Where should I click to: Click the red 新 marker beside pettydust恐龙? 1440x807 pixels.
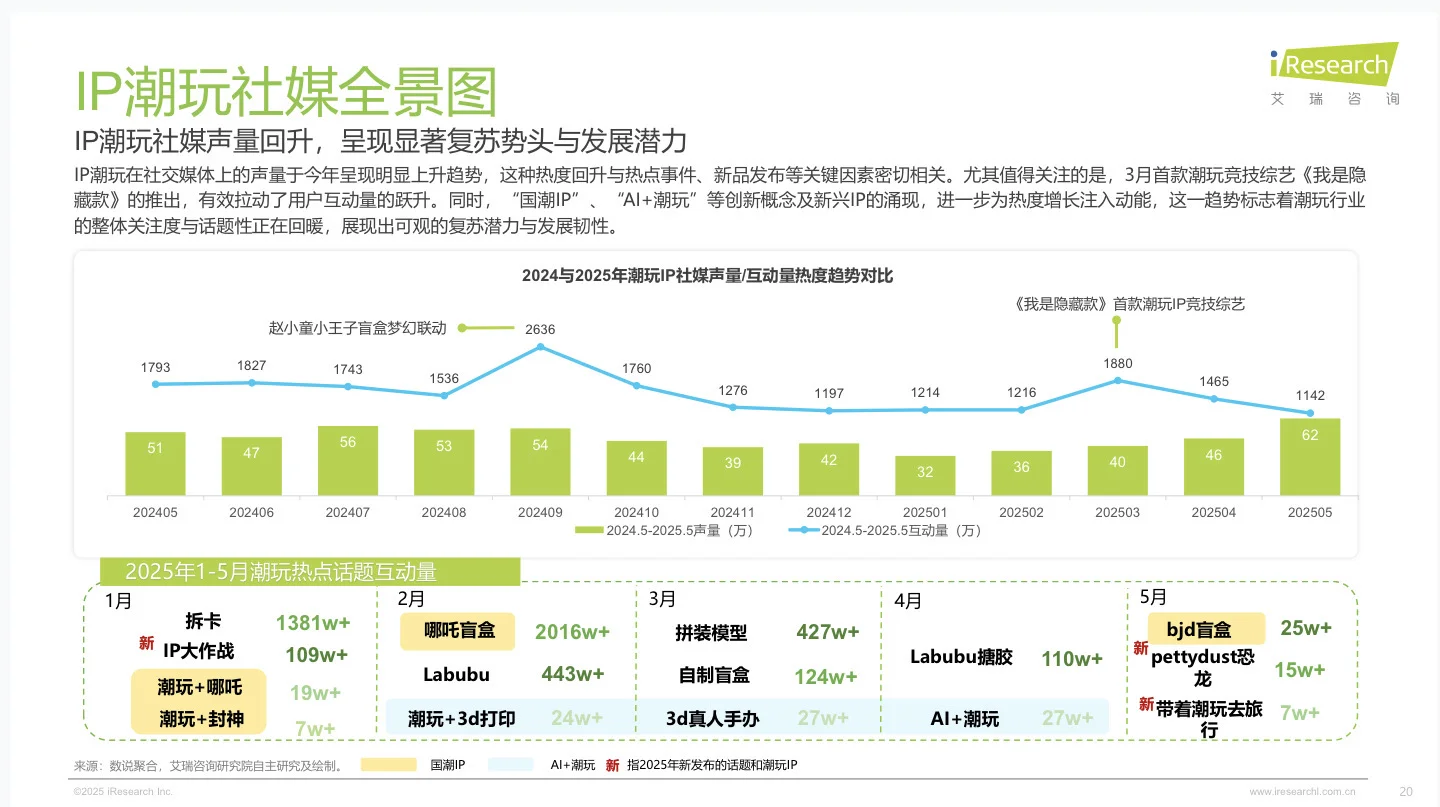click(x=1140, y=649)
